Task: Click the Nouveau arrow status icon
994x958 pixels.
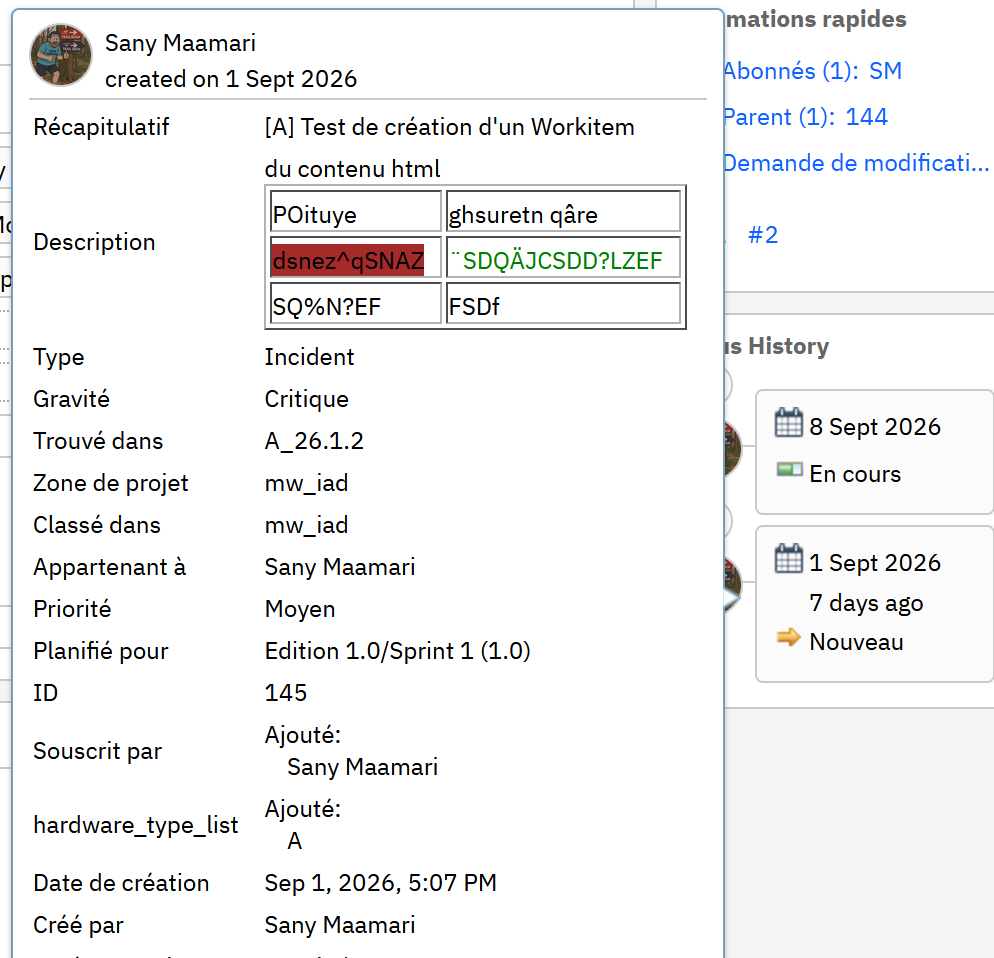Action: click(x=789, y=637)
